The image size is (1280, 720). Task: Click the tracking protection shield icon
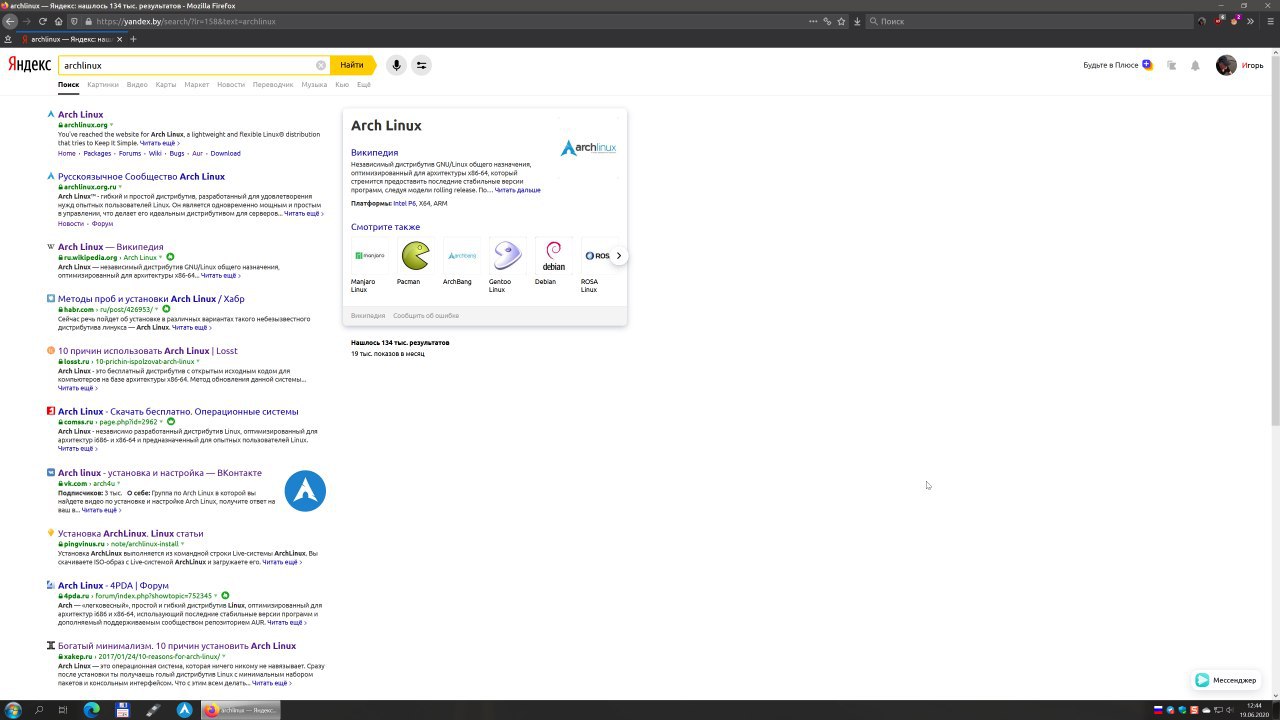pos(74,21)
